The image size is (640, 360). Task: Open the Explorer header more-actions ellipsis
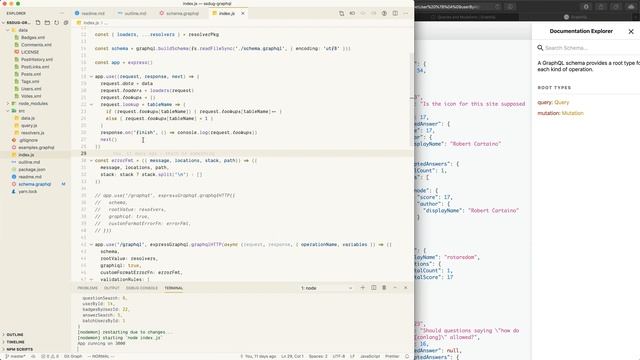pos(62,13)
